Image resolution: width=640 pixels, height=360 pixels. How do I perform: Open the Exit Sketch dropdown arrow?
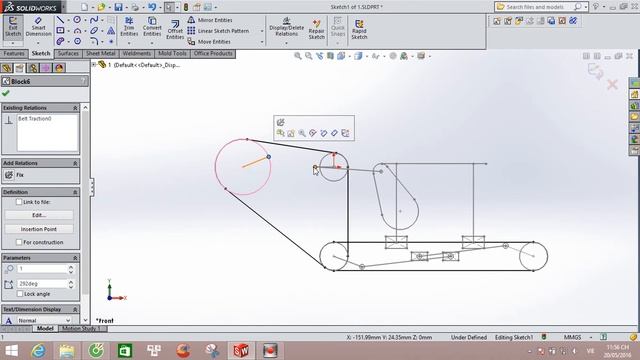[x=13, y=42]
